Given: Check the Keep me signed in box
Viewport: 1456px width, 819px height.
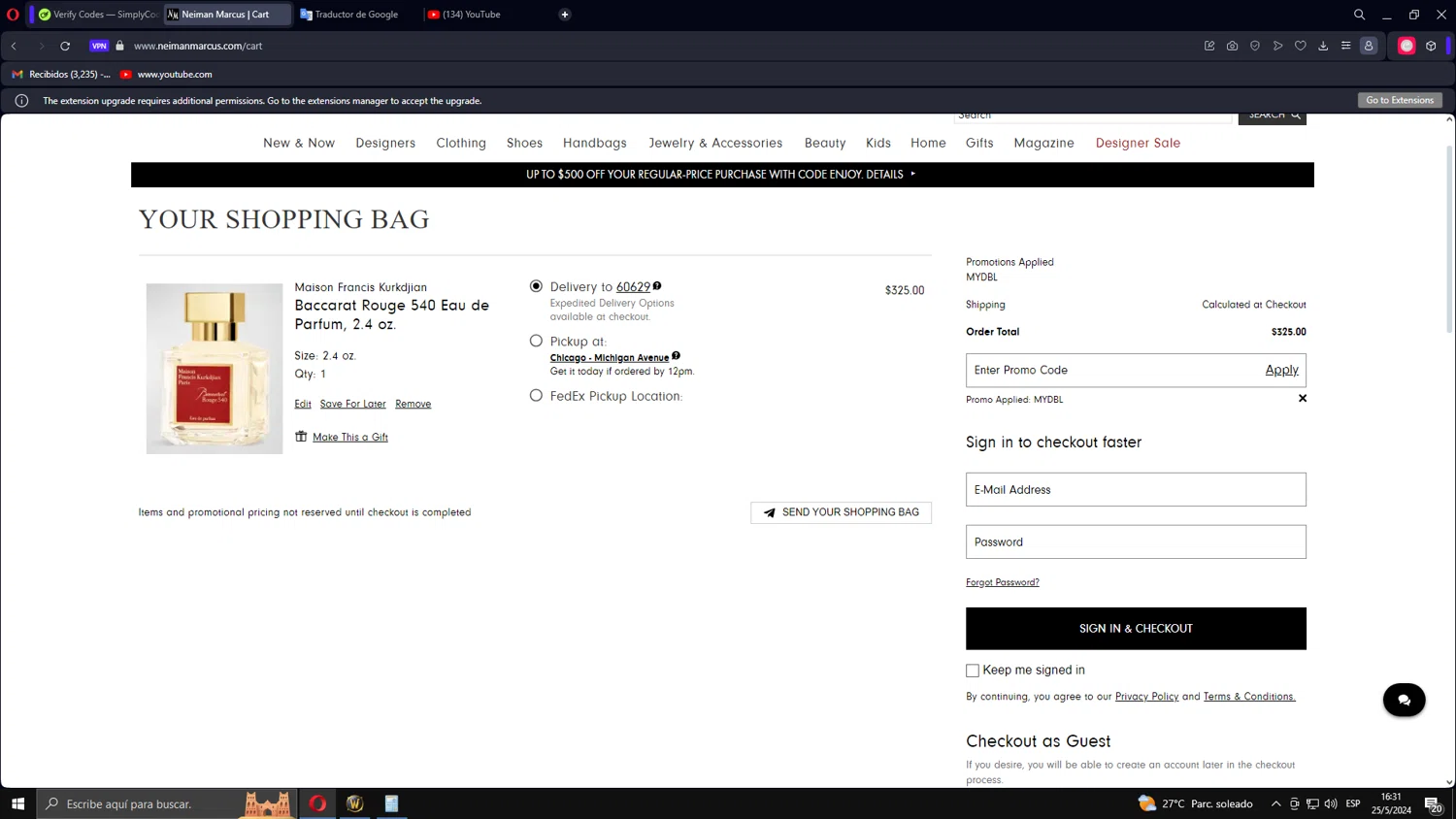Looking at the screenshot, I should click(x=973, y=671).
